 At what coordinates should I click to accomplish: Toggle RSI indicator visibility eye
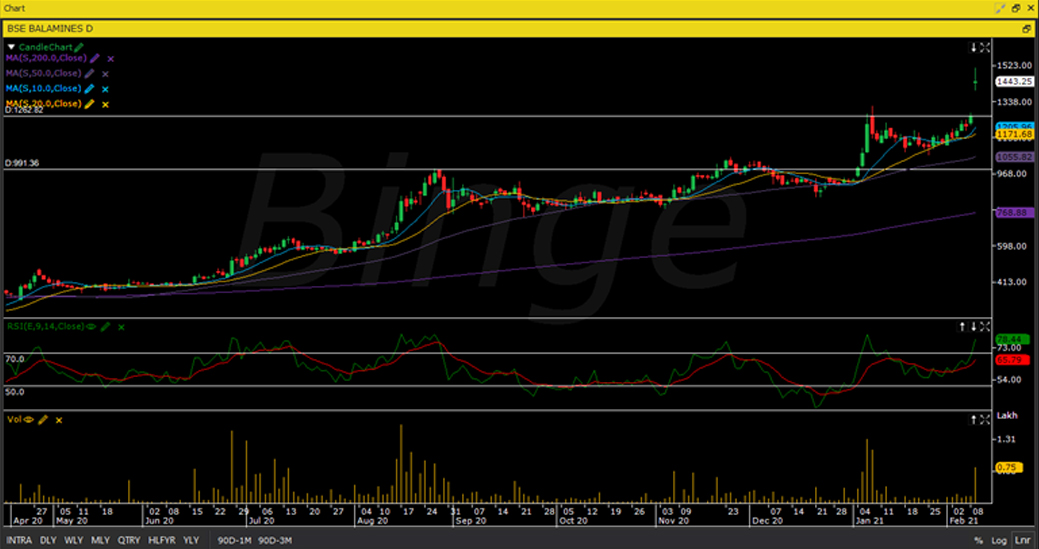(91, 326)
